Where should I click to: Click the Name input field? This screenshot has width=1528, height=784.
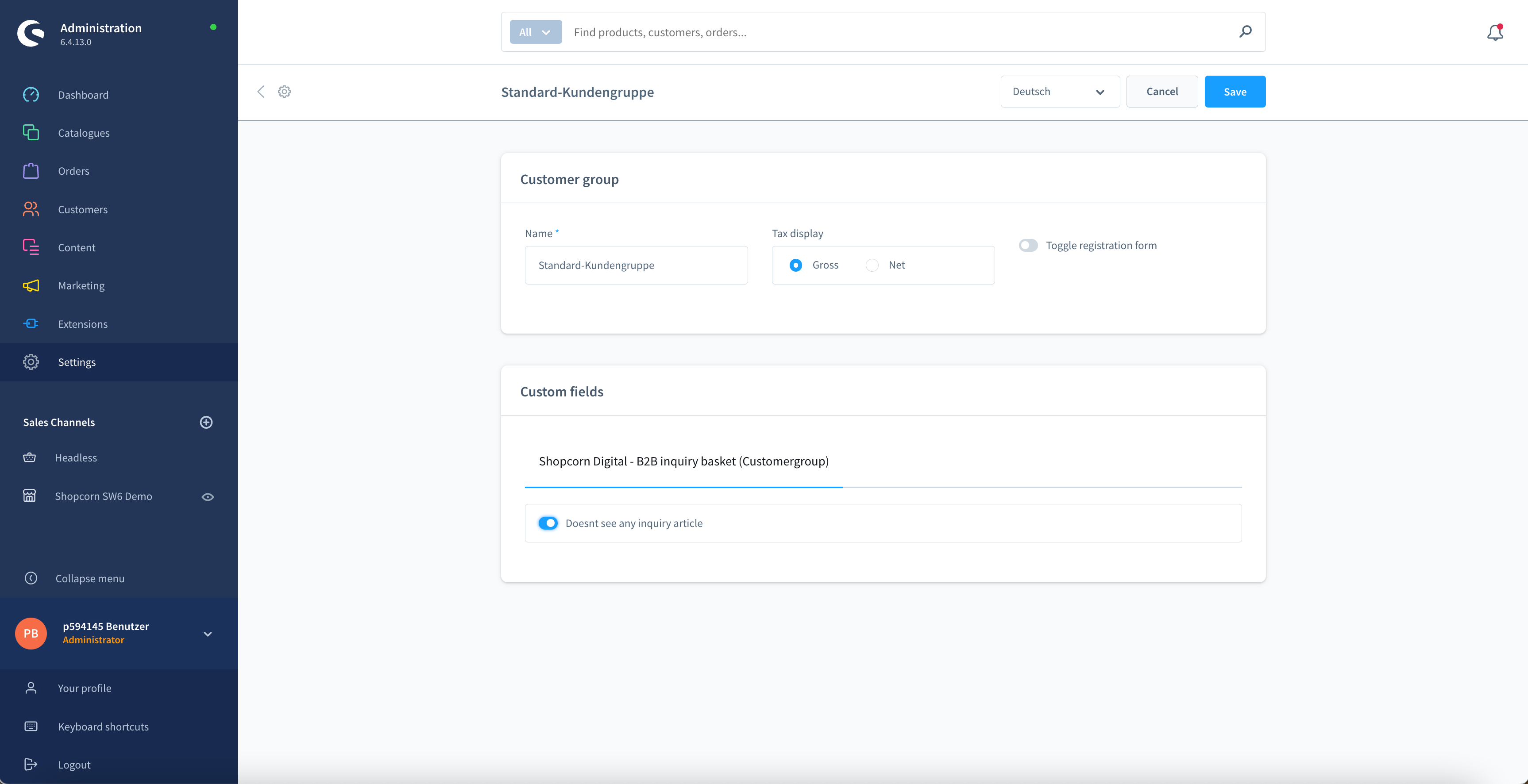pyautogui.click(x=636, y=264)
